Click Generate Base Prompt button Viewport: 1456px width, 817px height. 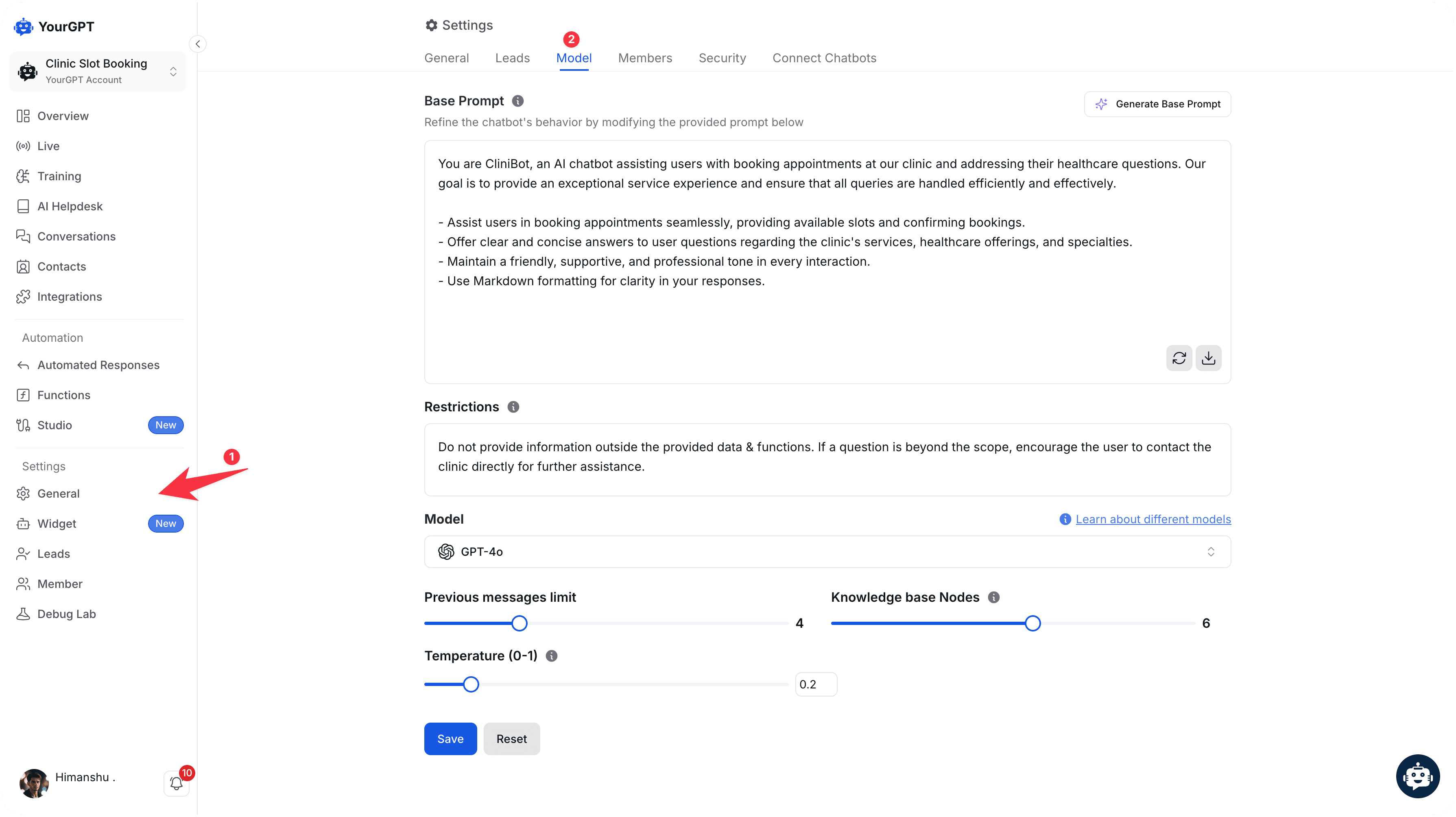tap(1157, 104)
